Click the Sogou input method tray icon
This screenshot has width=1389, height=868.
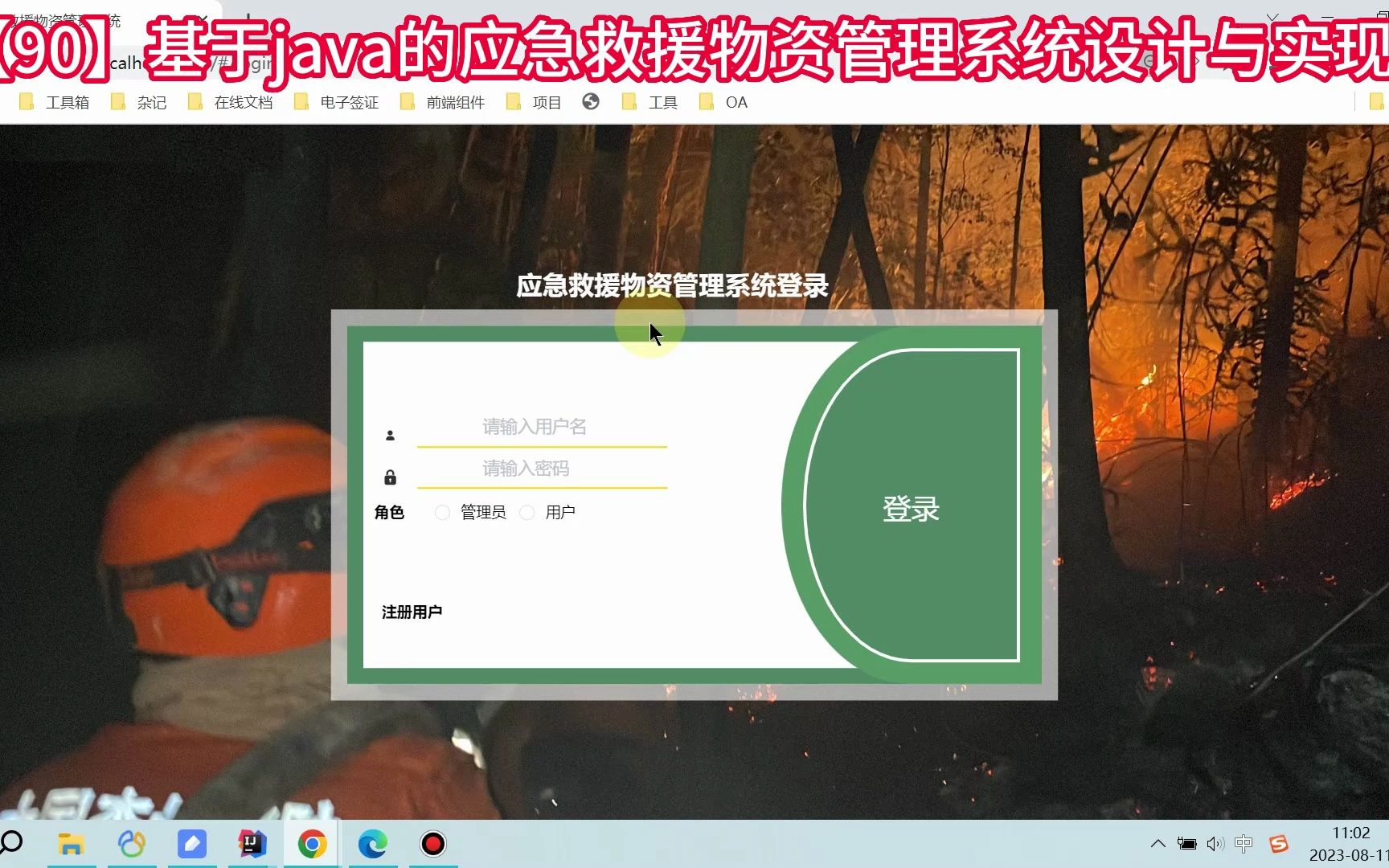click(x=1279, y=843)
